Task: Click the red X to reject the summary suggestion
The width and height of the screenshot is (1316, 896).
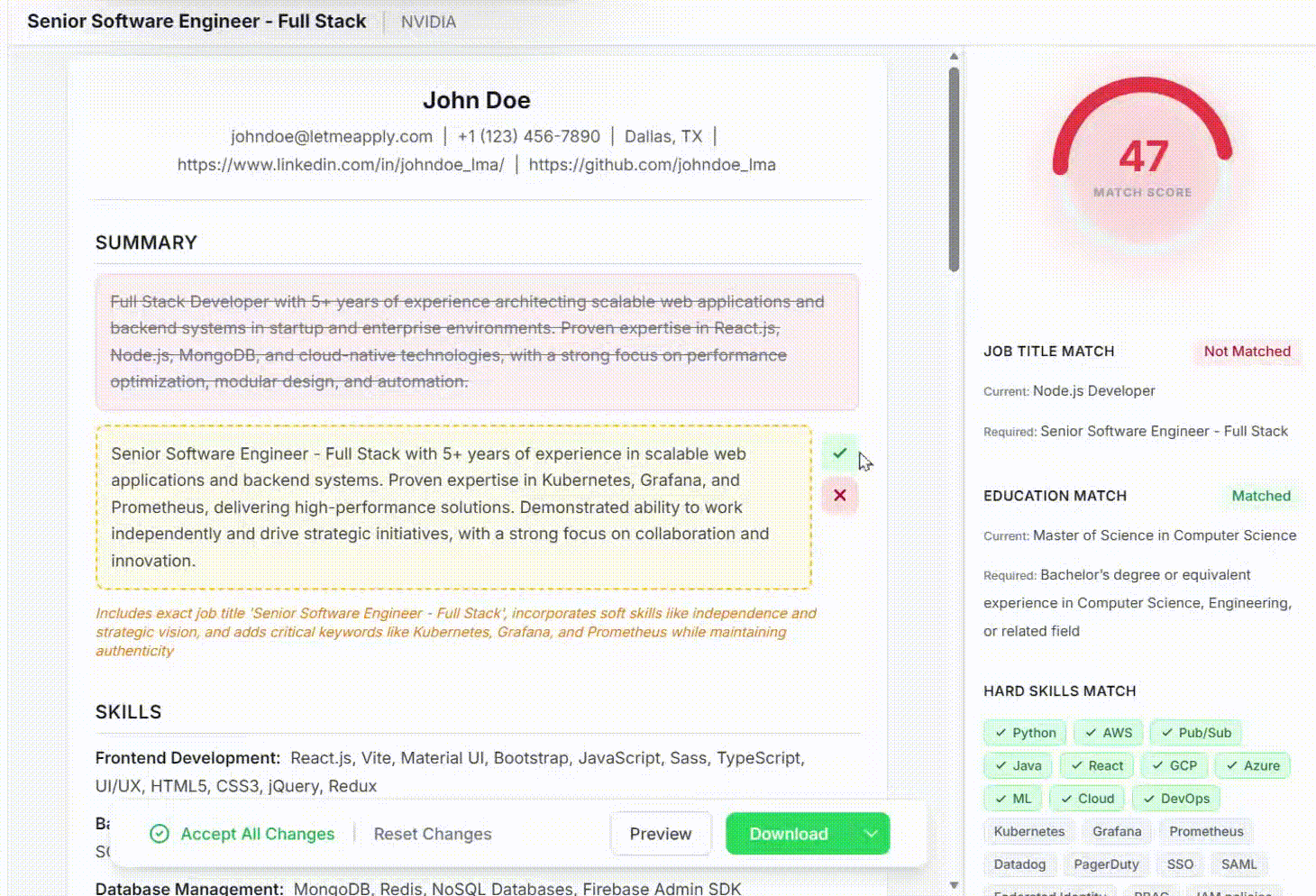Action: click(839, 495)
